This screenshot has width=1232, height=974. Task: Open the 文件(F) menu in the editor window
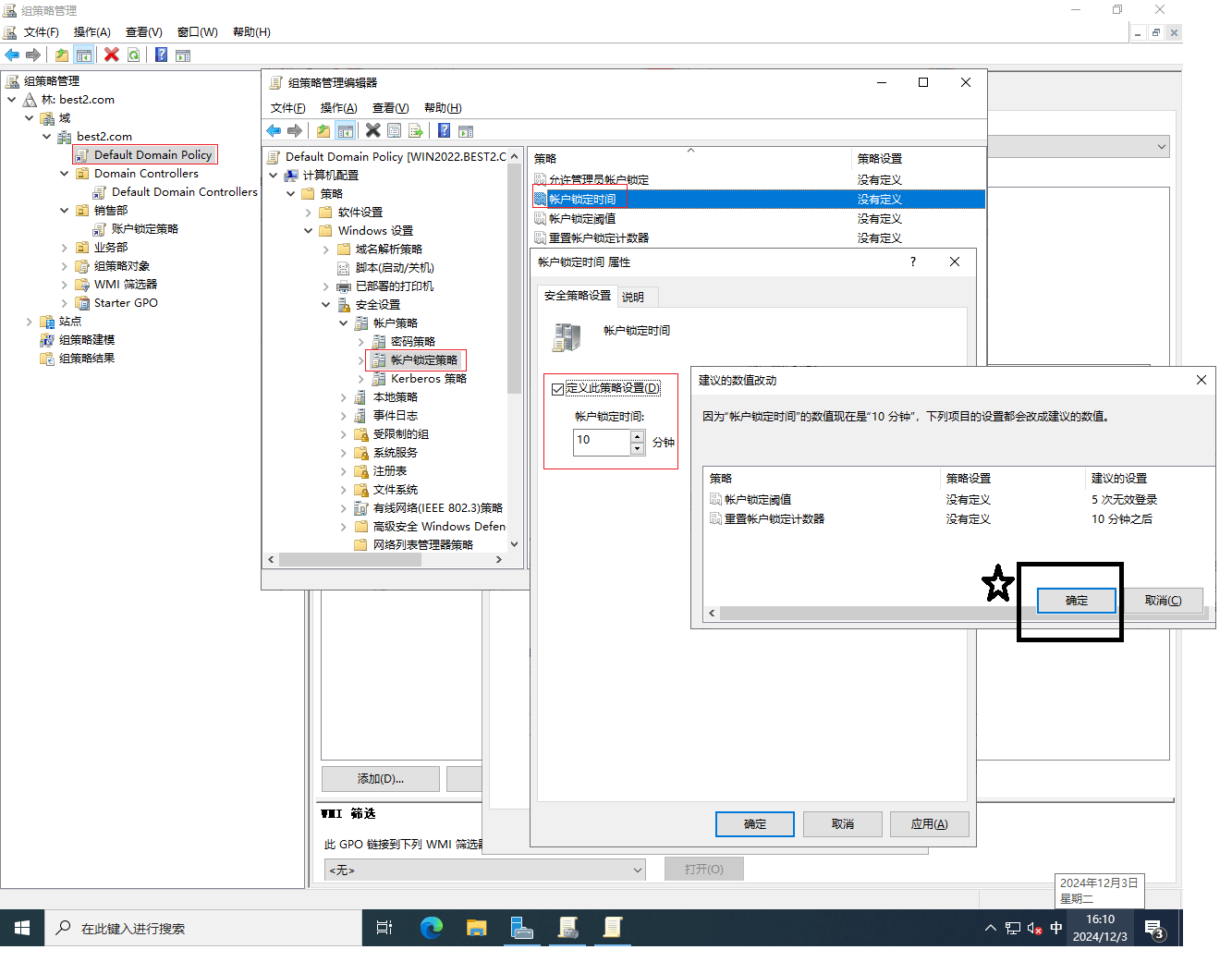[x=287, y=108]
